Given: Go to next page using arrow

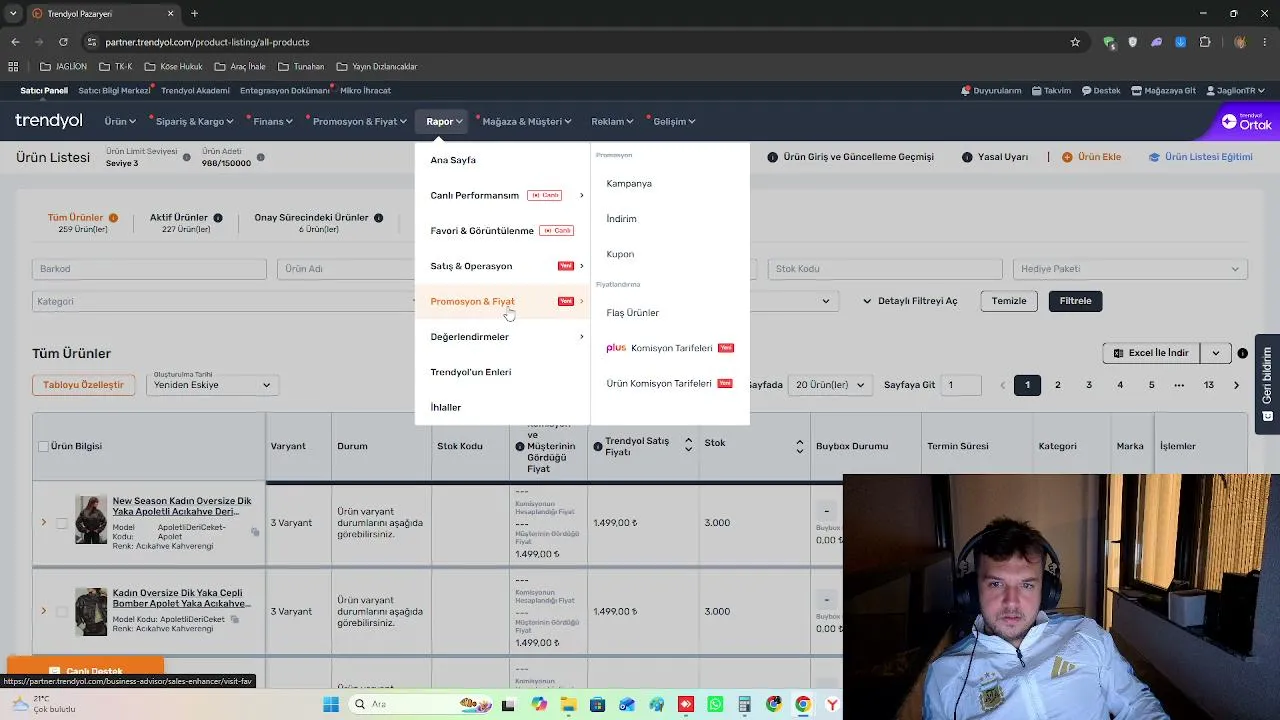Looking at the screenshot, I should (1236, 385).
